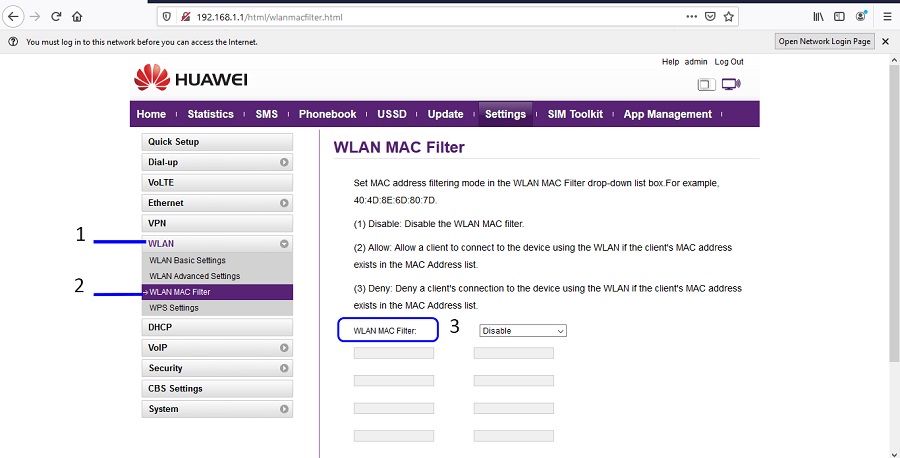Reload the page with the refresh icon
This screenshot has width=900, height=458.
(x=56, y=17)
